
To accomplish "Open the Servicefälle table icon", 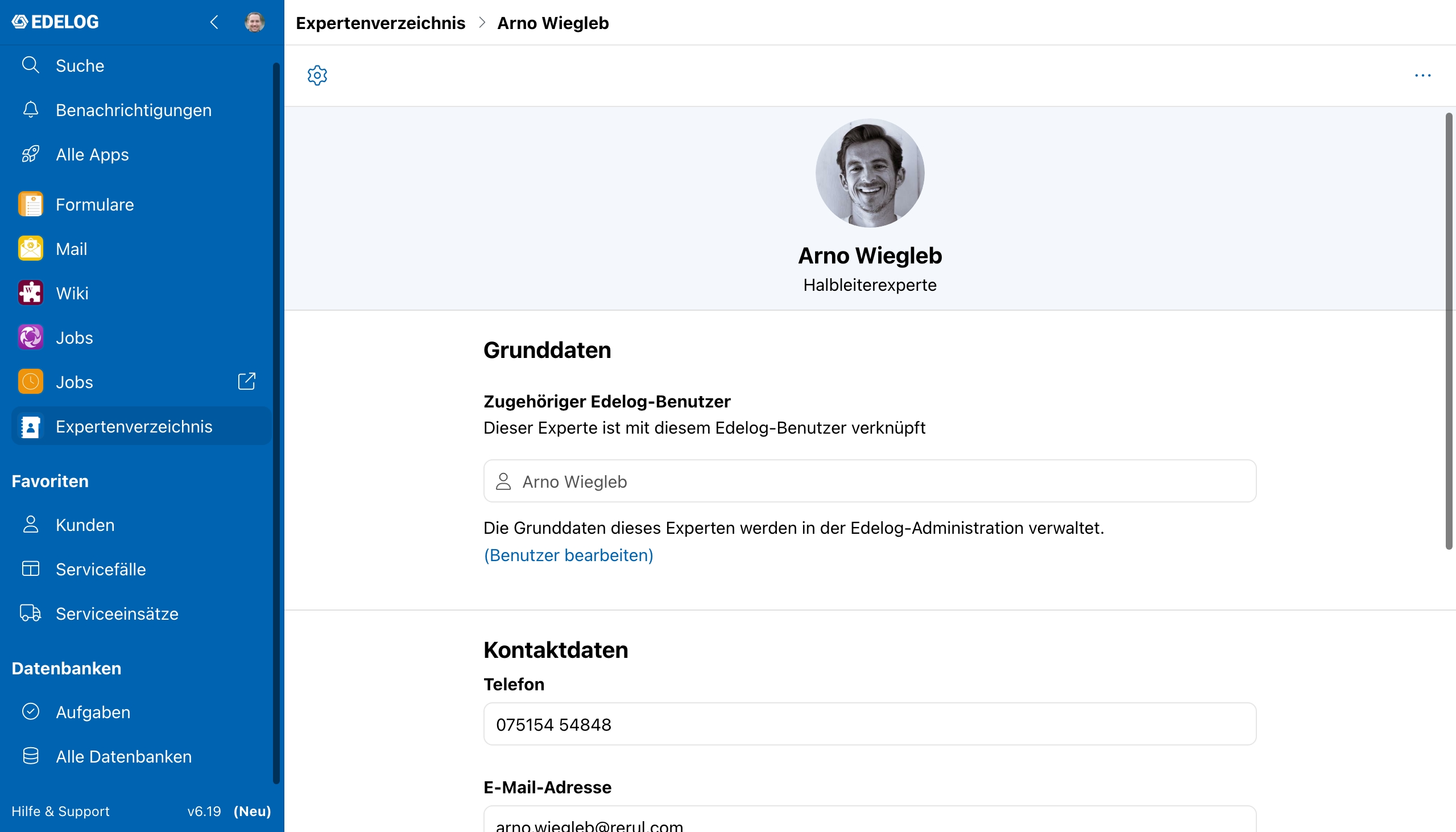I will click(x=30, y=569).
